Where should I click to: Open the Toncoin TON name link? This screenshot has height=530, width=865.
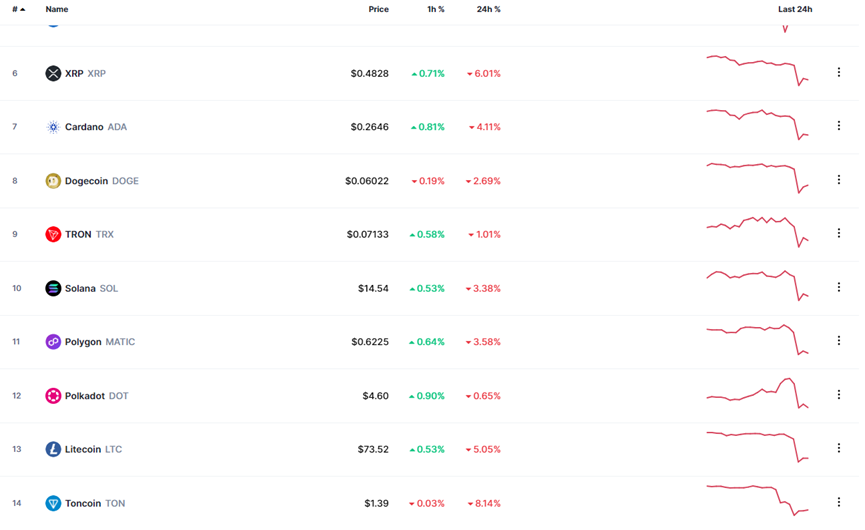[83, 504]
